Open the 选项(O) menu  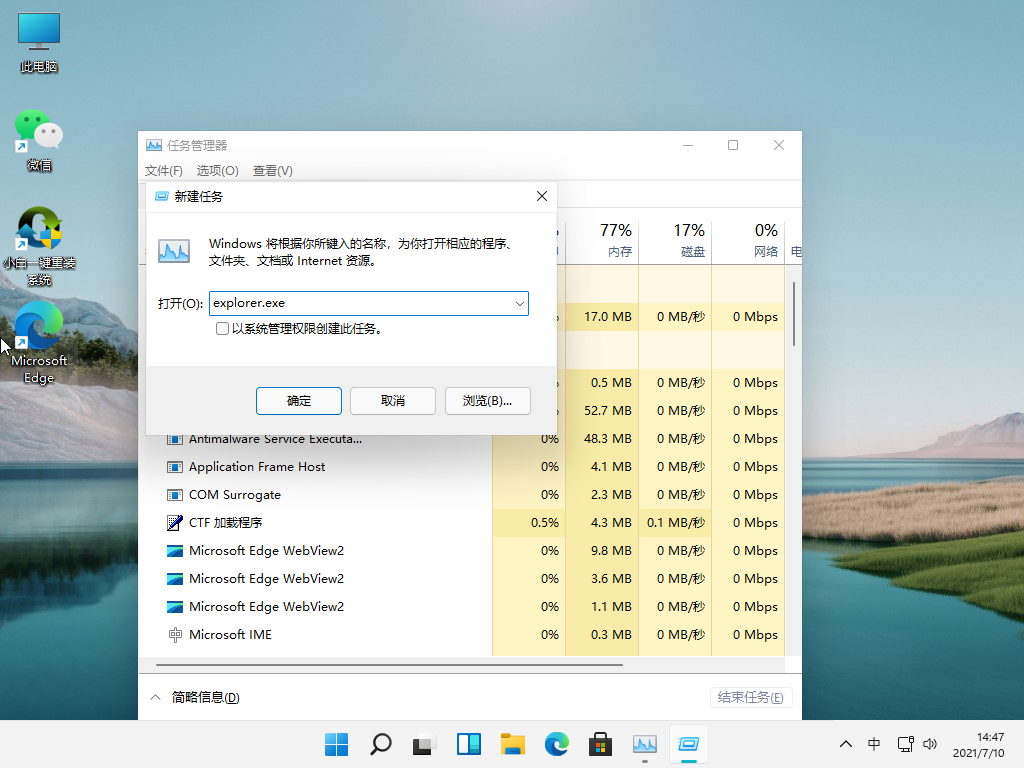click(x=217, y=171)
